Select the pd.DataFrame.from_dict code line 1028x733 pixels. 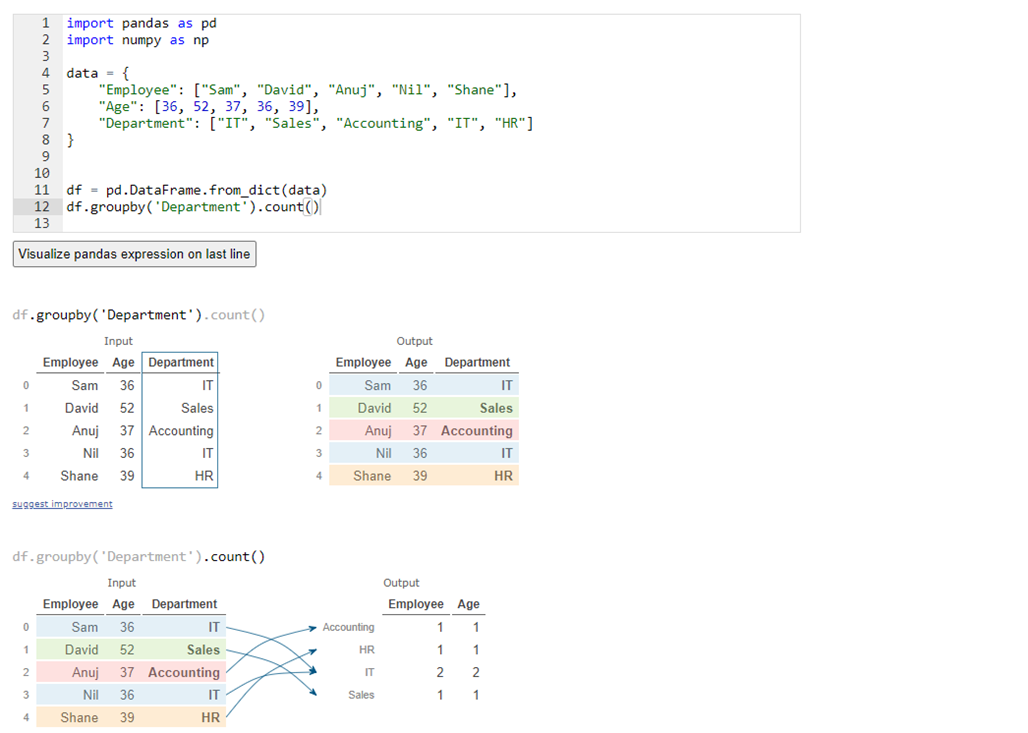[196, 190]
